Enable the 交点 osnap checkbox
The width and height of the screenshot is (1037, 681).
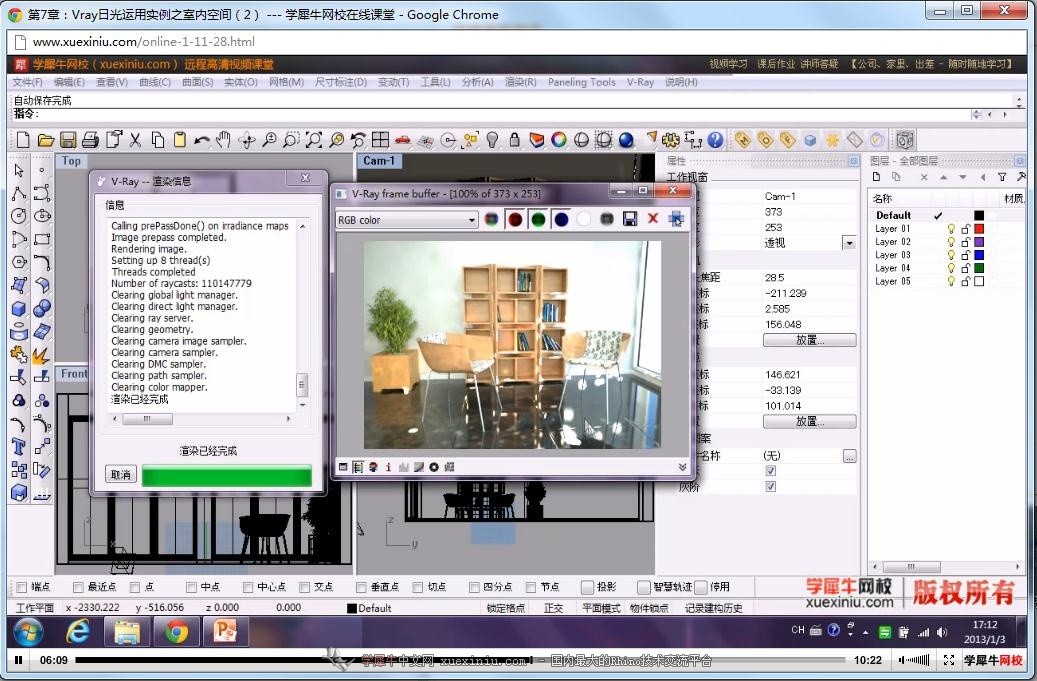305,587
